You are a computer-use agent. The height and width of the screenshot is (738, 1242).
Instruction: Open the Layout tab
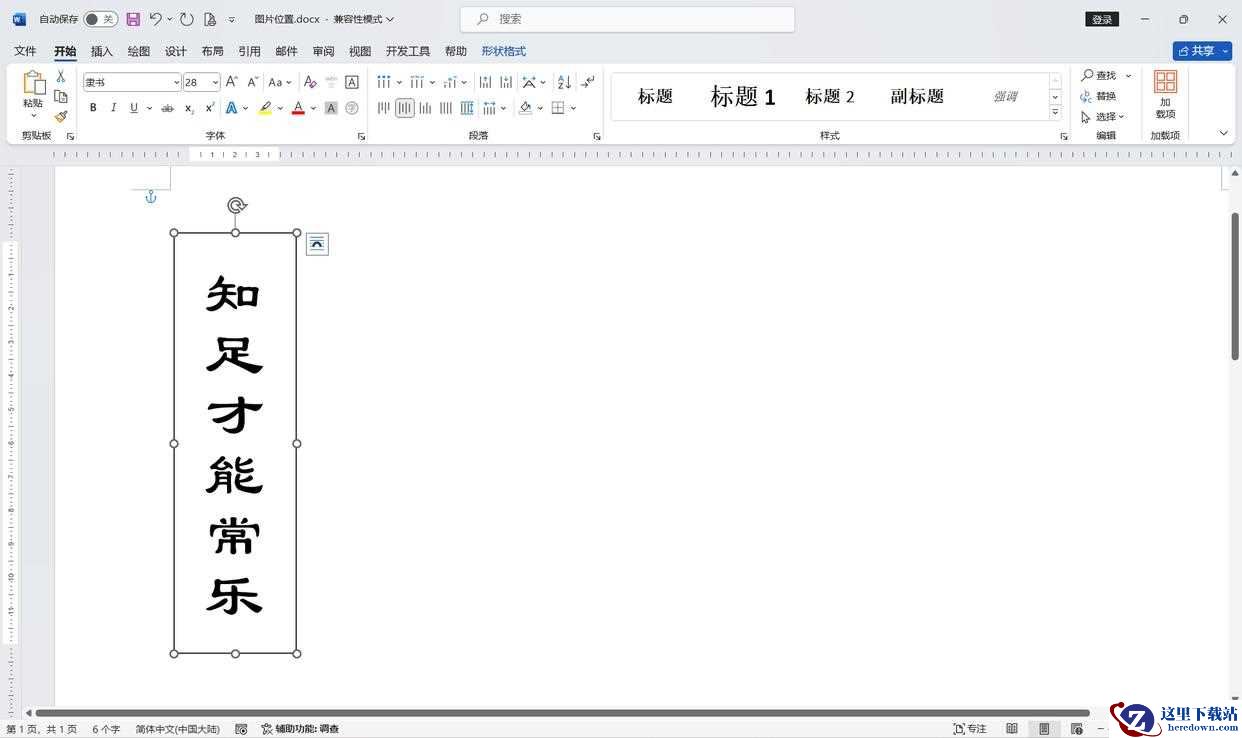click(x=212, y=51)
